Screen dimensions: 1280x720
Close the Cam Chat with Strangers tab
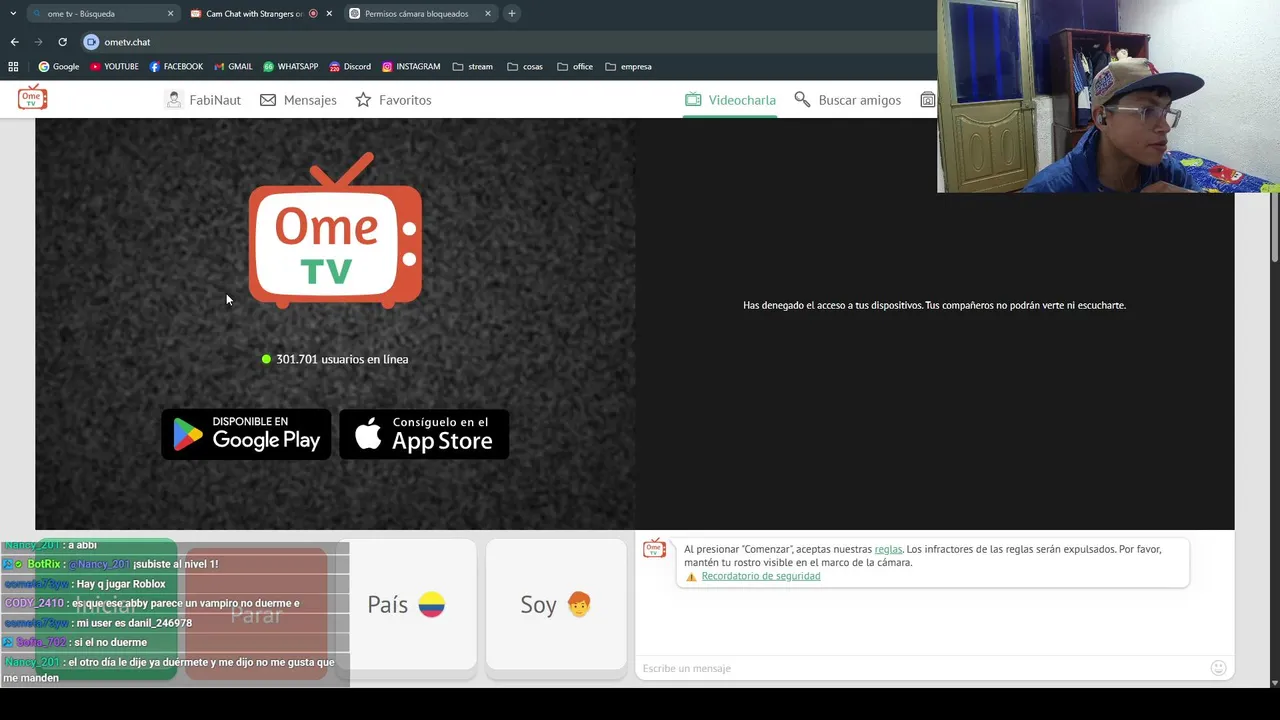click(x=329, y=14)
